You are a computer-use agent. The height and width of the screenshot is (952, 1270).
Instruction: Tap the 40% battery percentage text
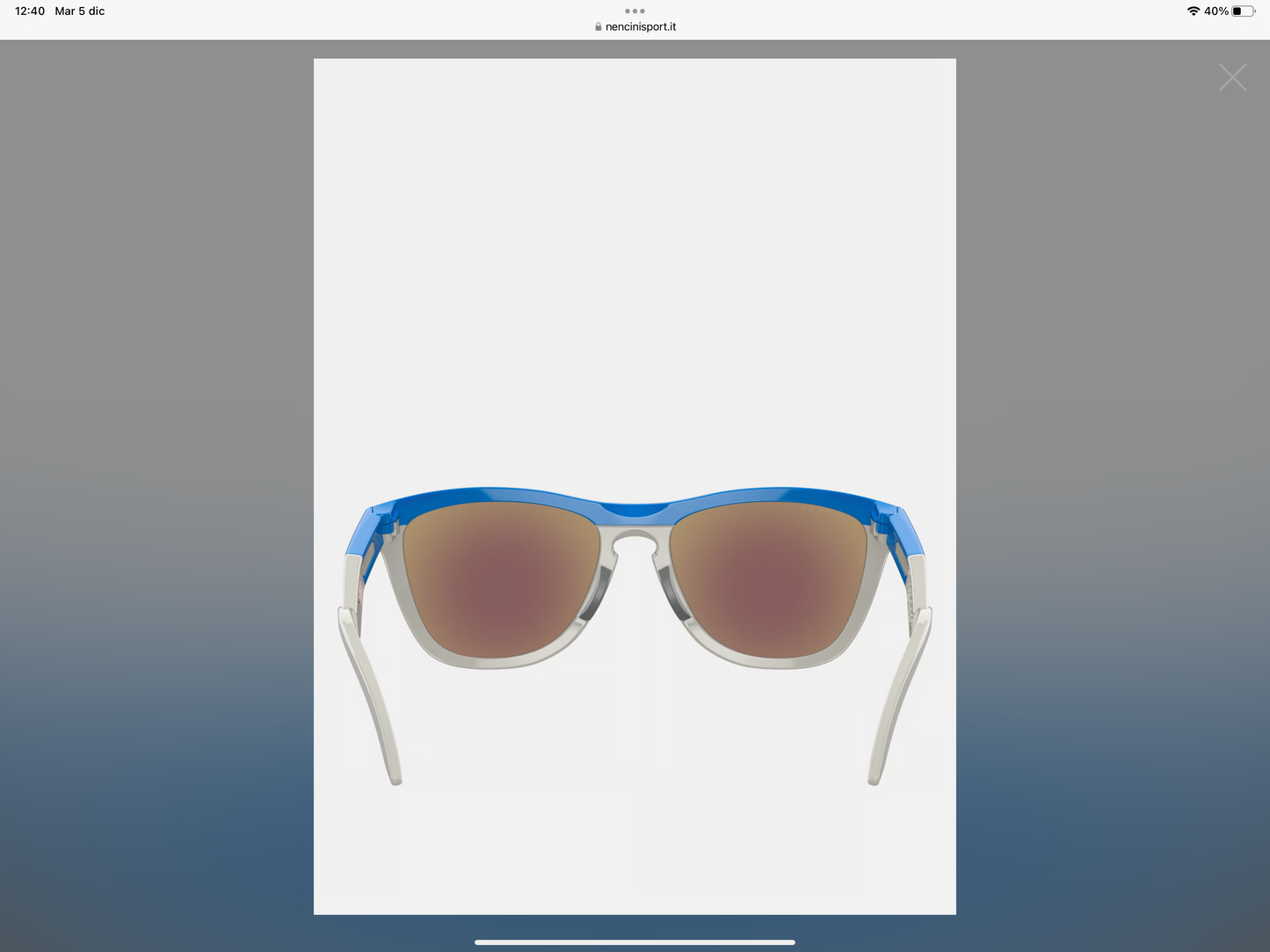(x=1217, y=11)
